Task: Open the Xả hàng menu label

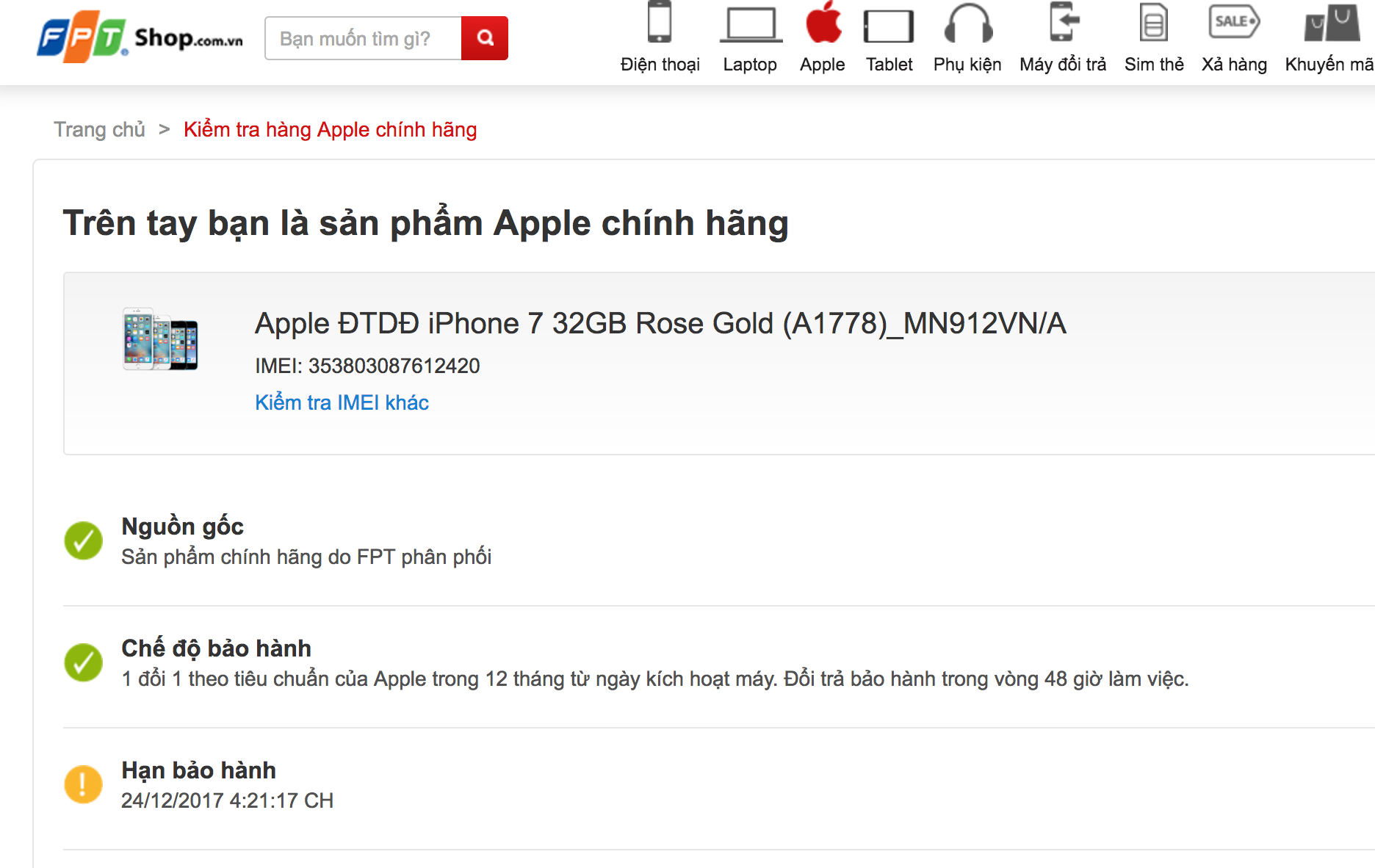Action: [x=1234, y=65]
